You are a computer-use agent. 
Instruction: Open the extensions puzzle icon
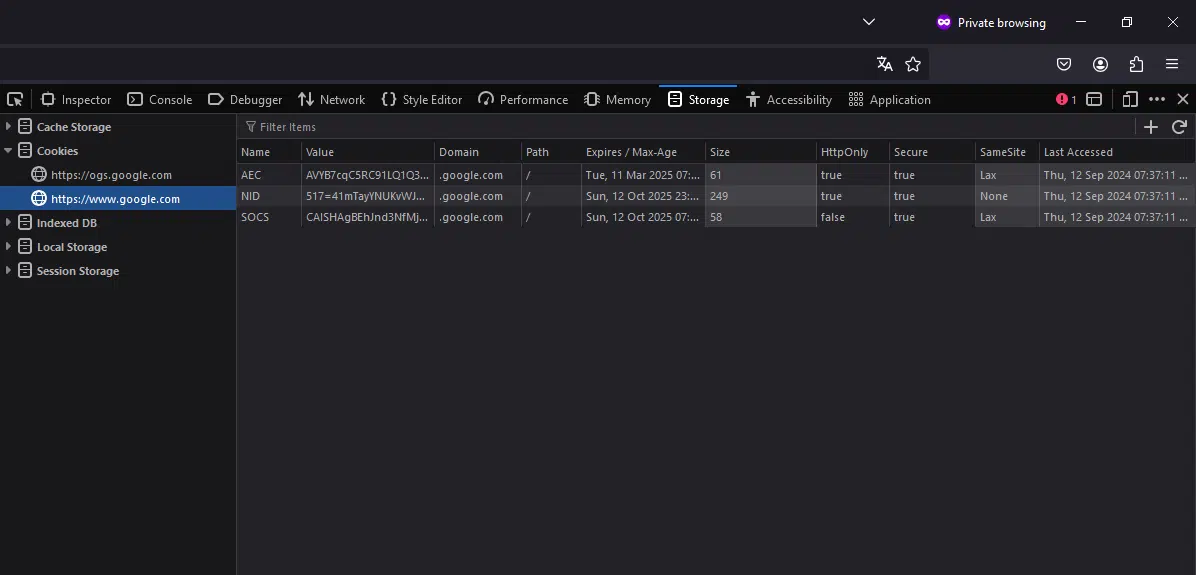coord(1136,64)
